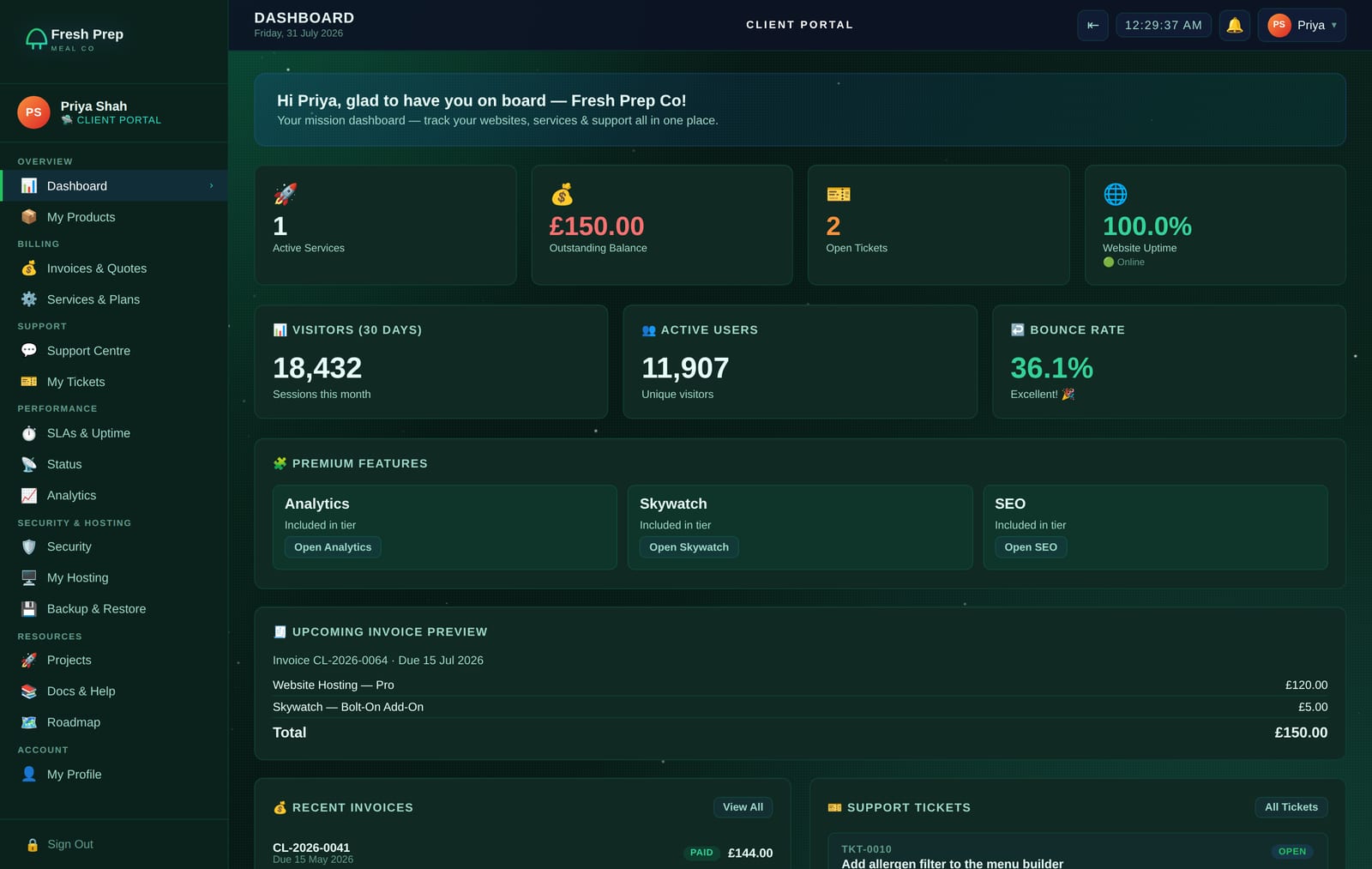The image size is (1372, 869).
Task: Collapse the sidebar with the arrow icon
Action: click(1093, 25)
